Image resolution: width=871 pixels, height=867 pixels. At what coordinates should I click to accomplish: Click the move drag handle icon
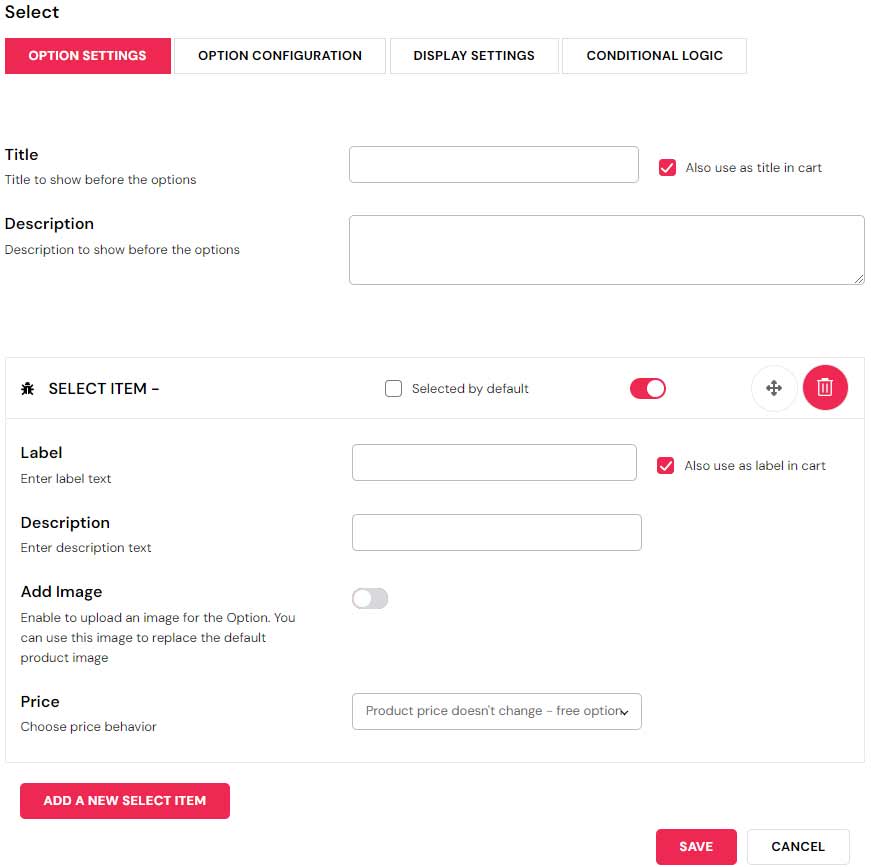(x=773, y=388)
